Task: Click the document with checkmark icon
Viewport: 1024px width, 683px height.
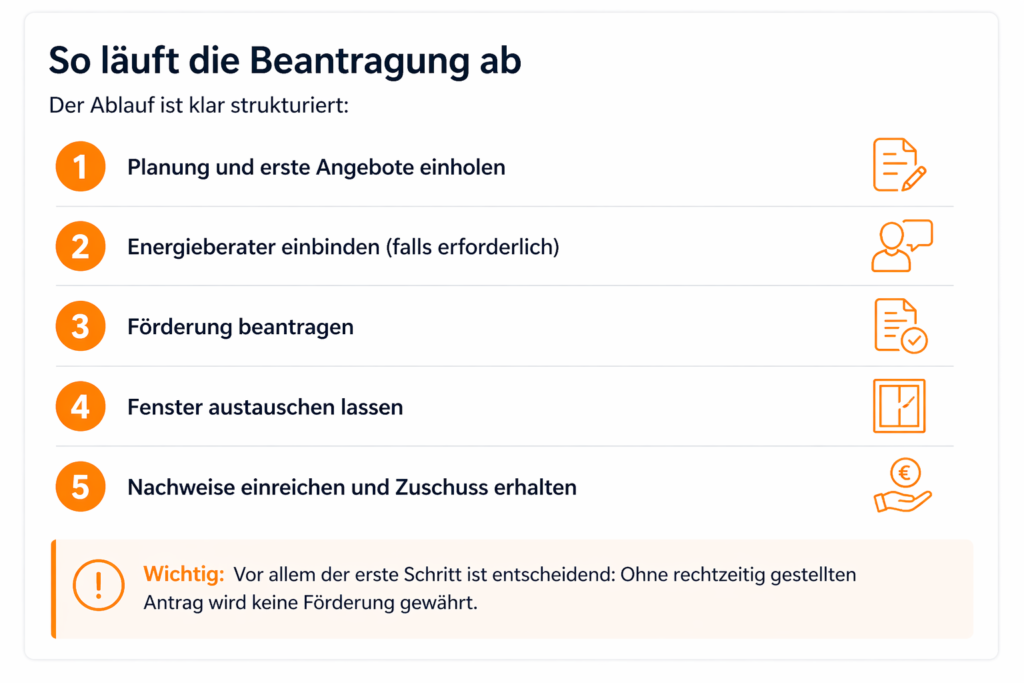Action: coord(900,326)
